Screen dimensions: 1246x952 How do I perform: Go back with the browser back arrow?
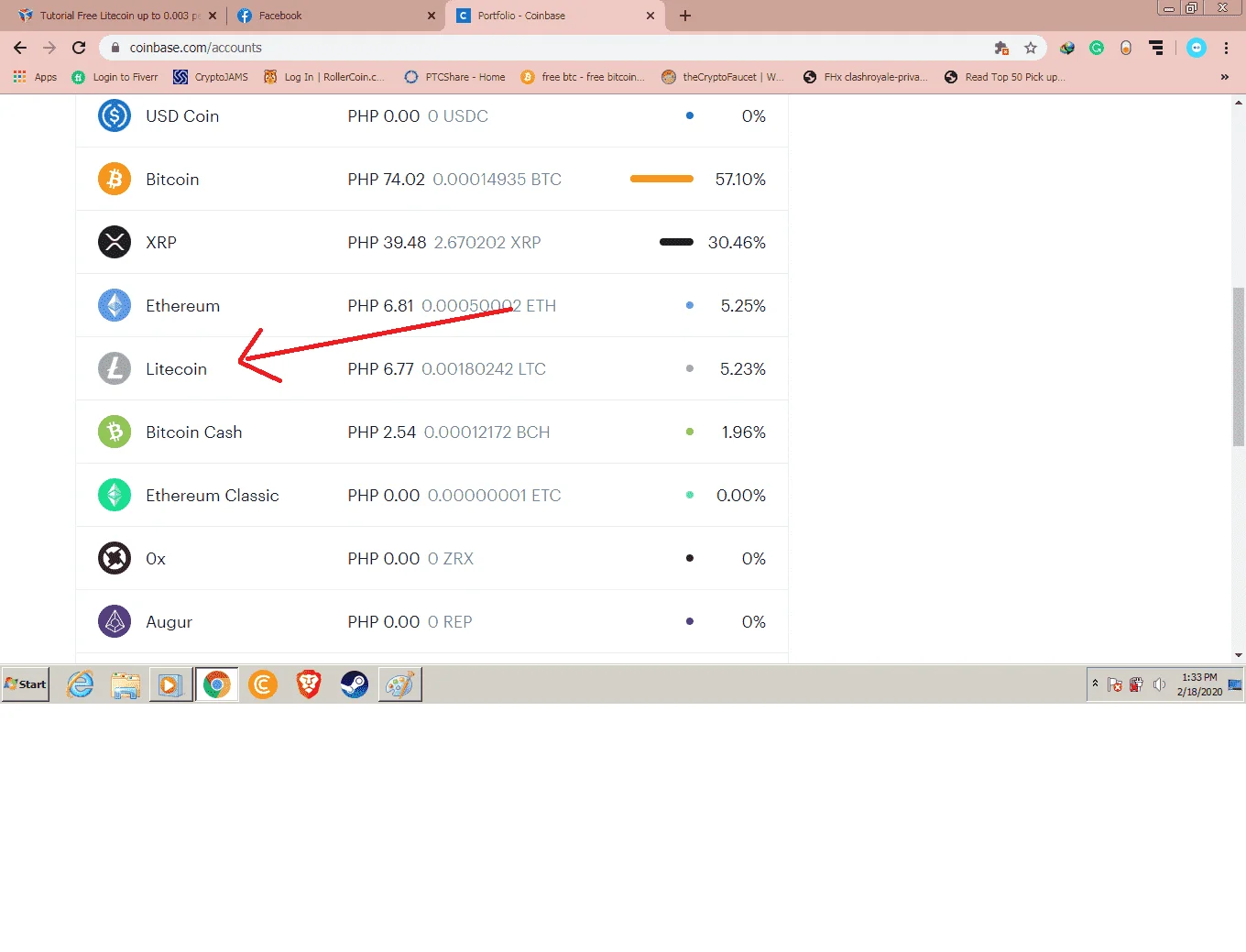pos(20,48)
